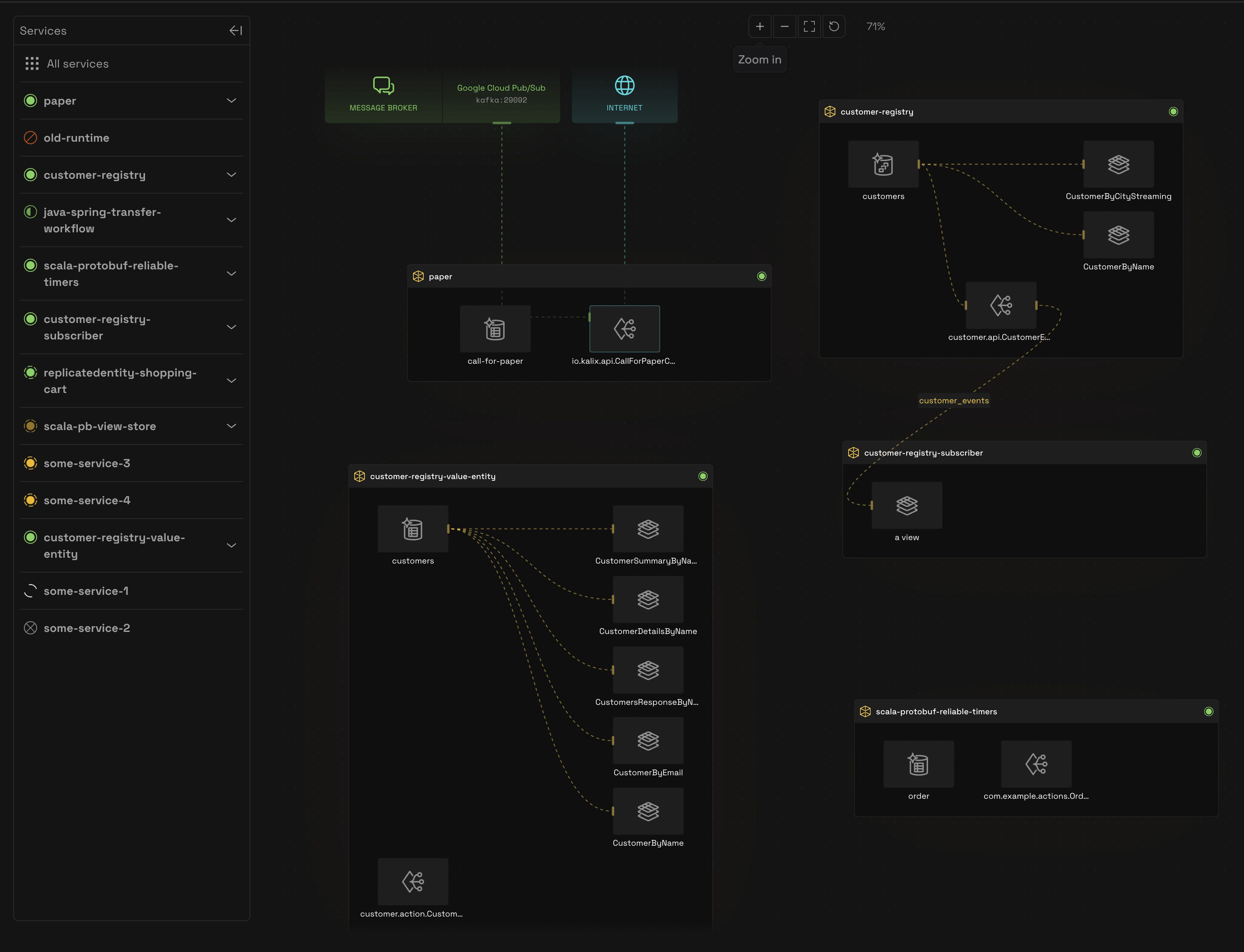Select old-runtime in the services list
The height and width of the screenshot is (952, 1244).
point(77,138)
